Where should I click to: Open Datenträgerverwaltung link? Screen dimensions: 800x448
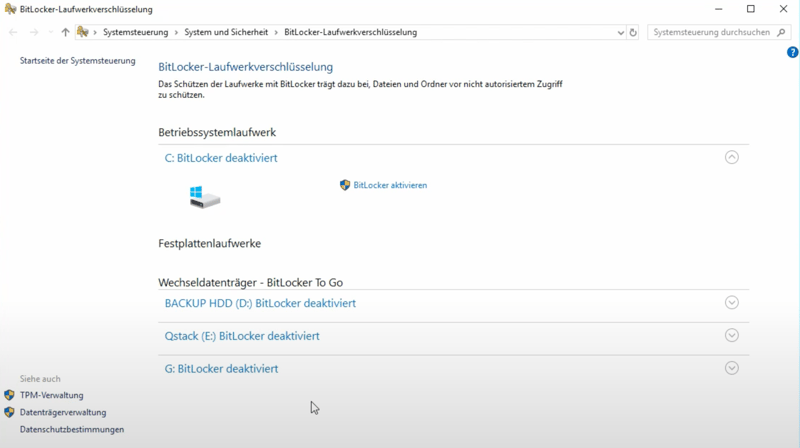[63, 412]
